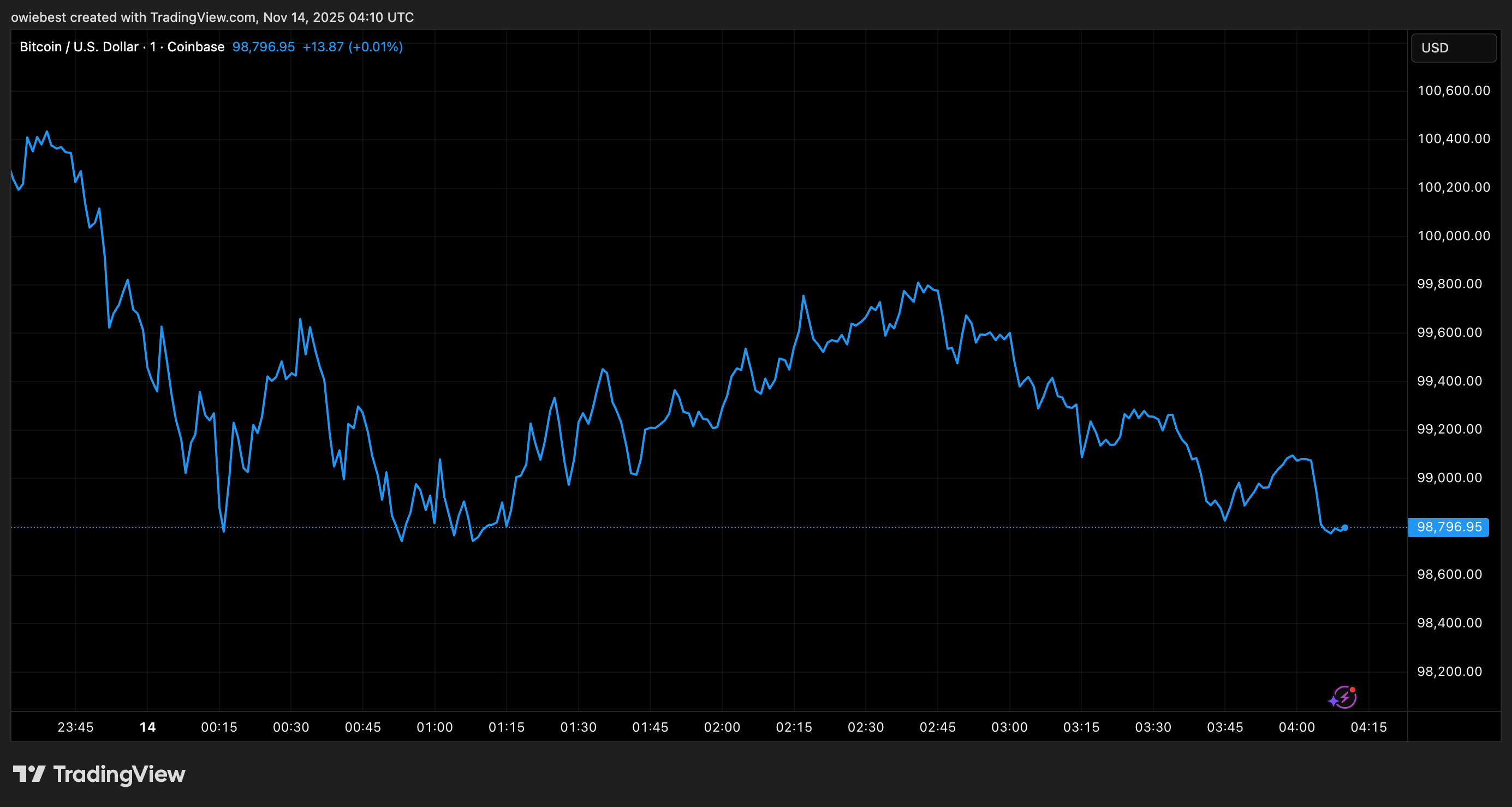Click the TradingView wordmark text

119,774
